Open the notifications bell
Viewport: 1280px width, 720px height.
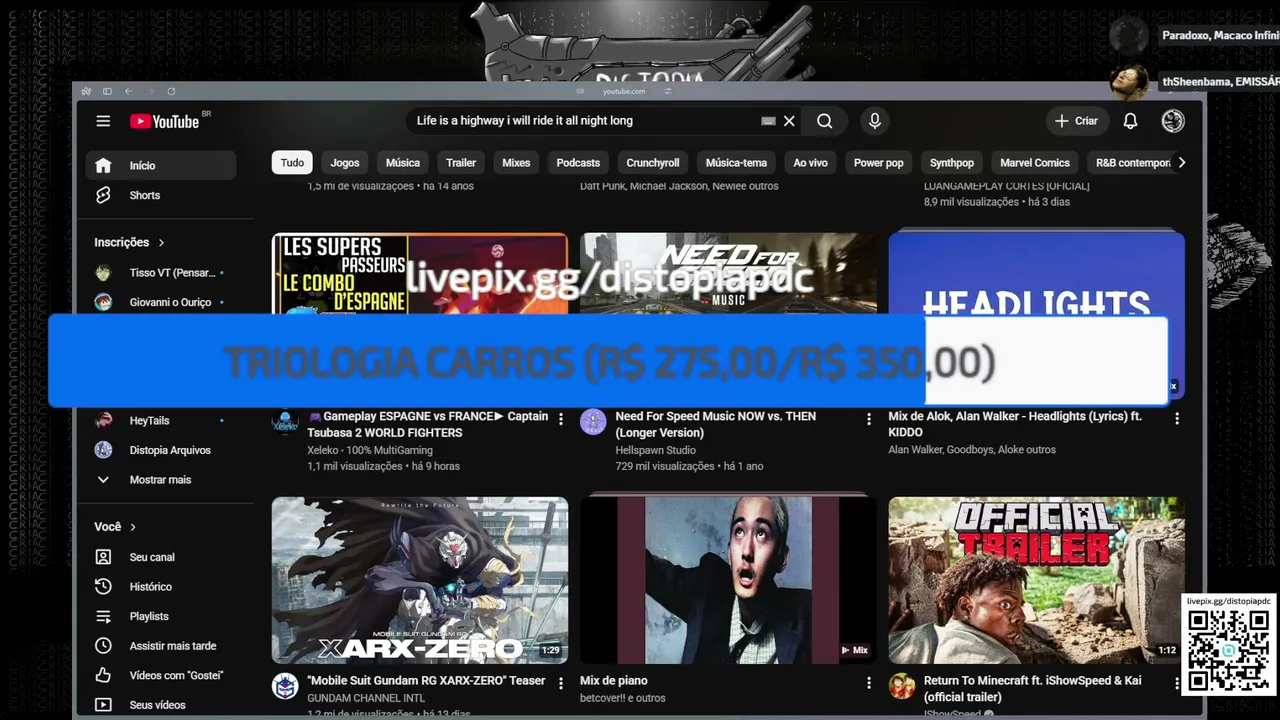tap(1130, 121)
